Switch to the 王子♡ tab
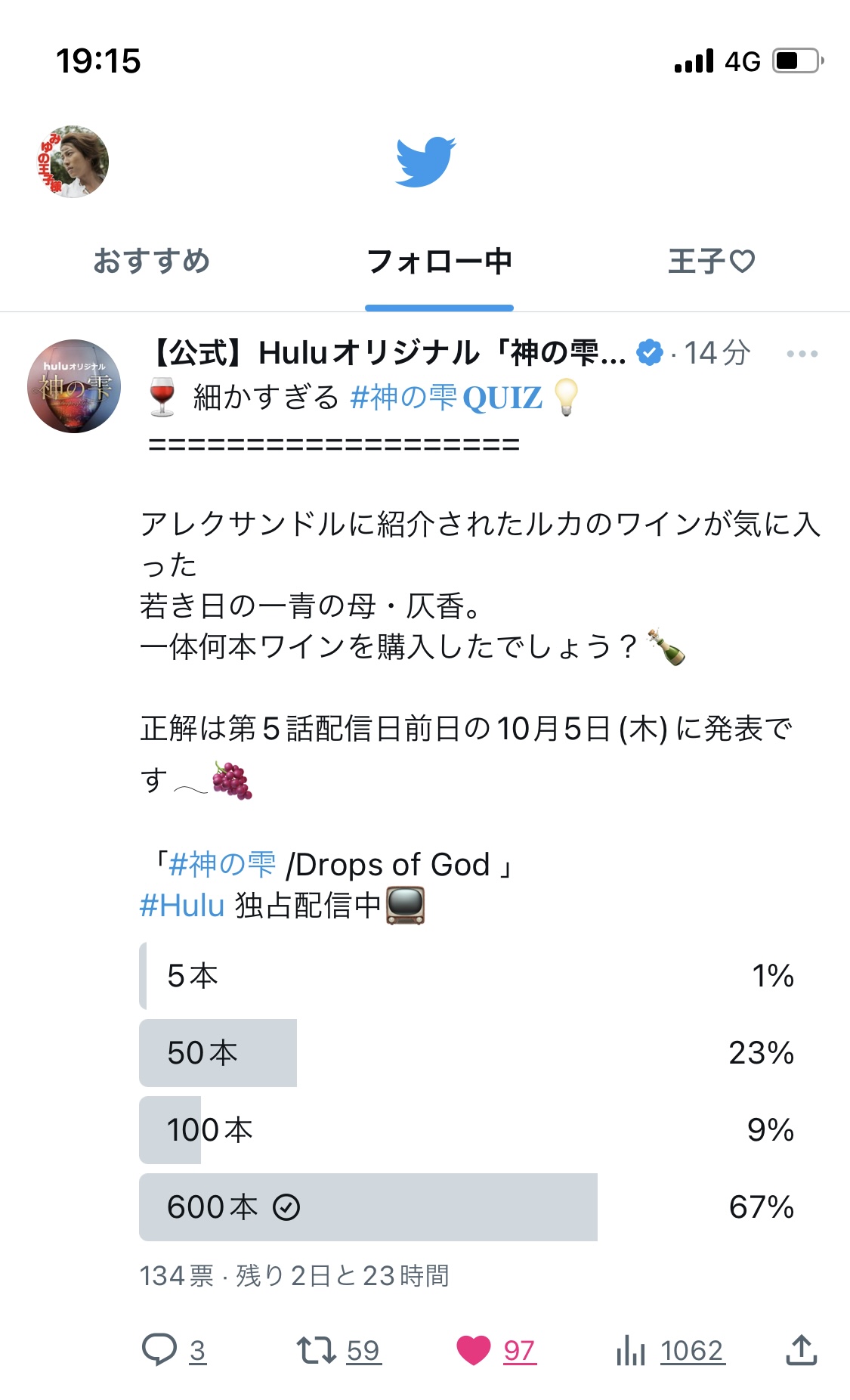The image size is (850, 1400). (711, 261)
